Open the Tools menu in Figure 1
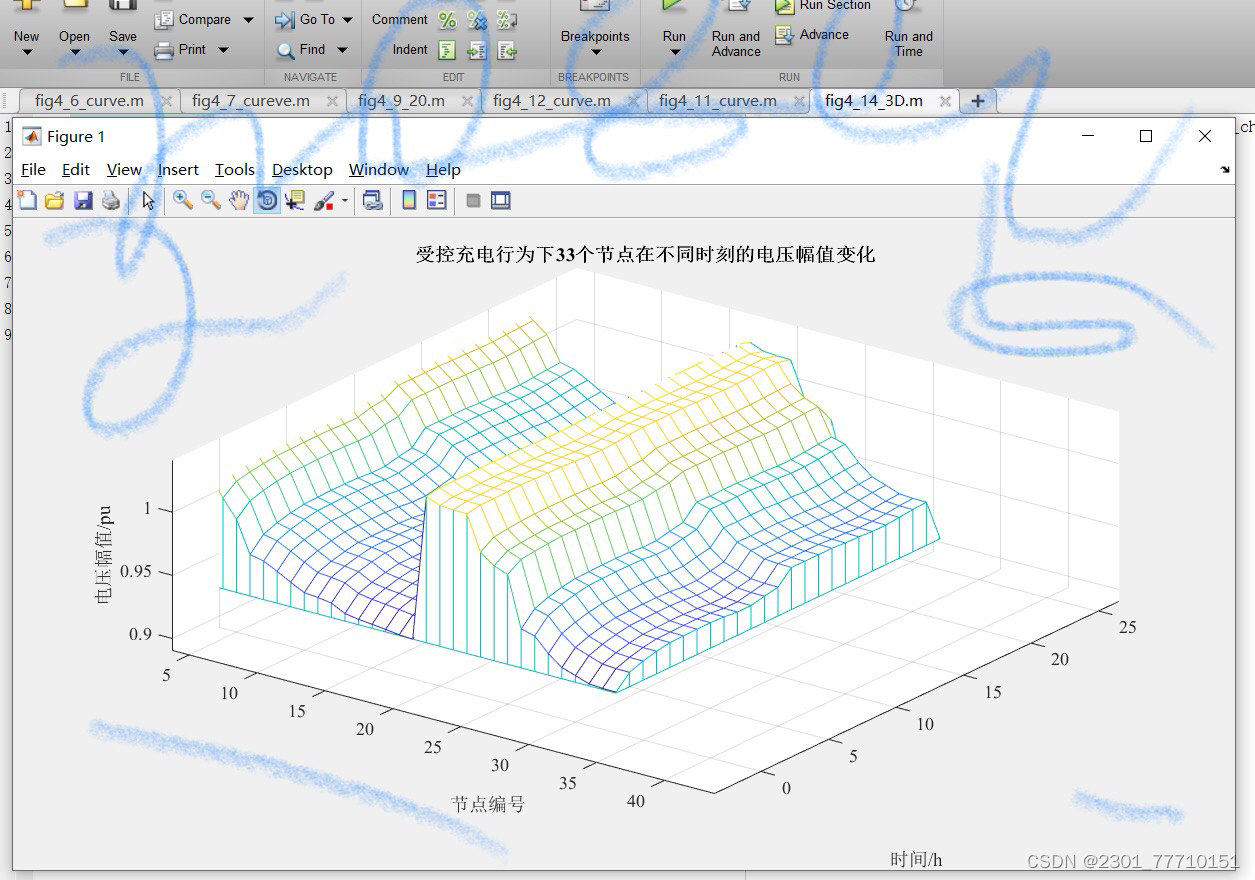1255x880 pixels. [x=235, y=170]
